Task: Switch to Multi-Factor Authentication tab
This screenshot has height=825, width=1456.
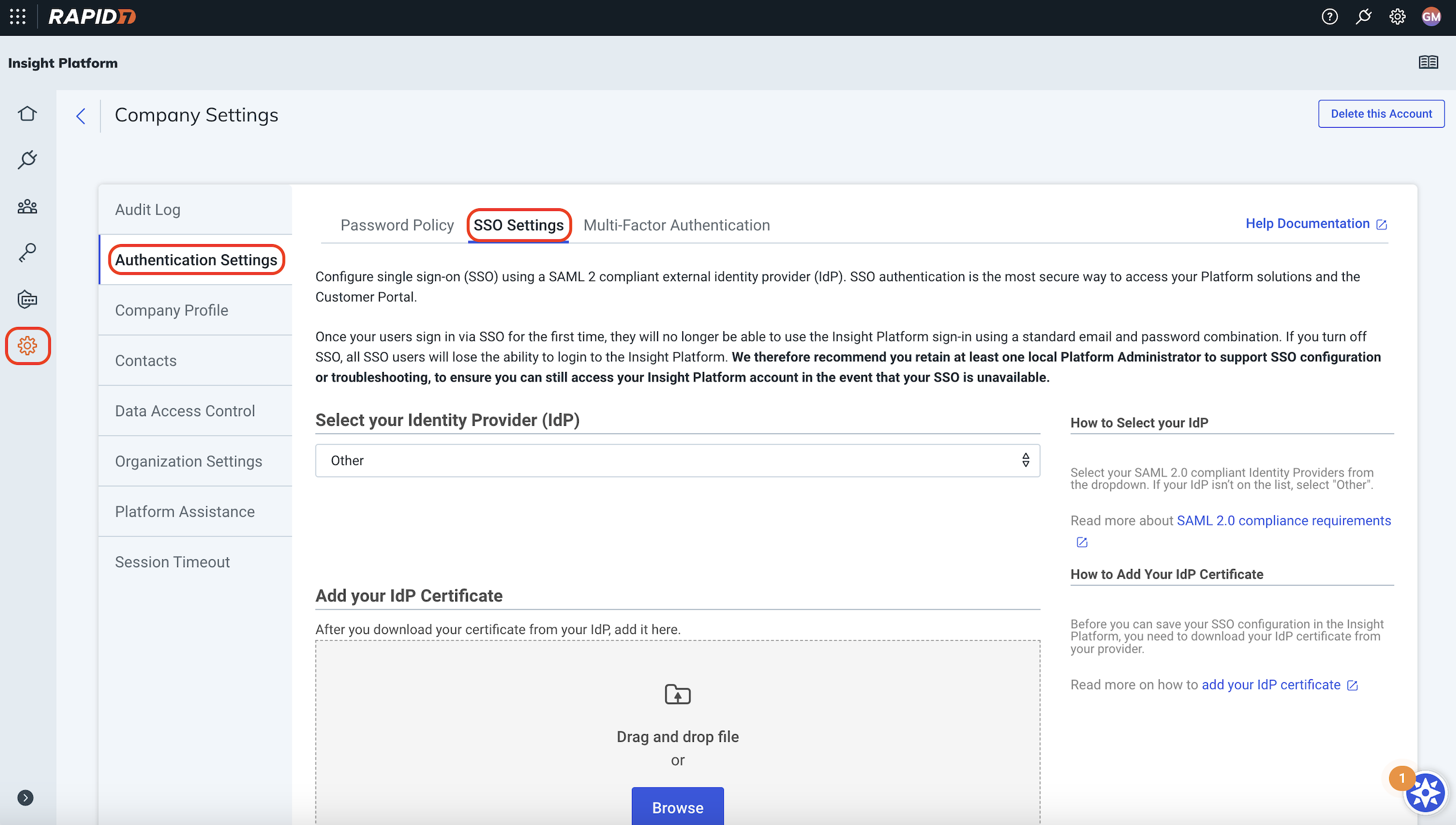Action: pyautogui.click(x=677, y=225)
